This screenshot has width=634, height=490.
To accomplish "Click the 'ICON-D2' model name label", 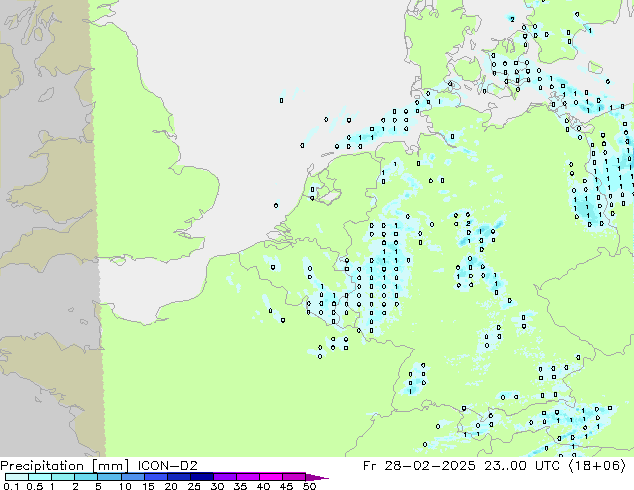I will pyautogui.click(x=167, y=465).
